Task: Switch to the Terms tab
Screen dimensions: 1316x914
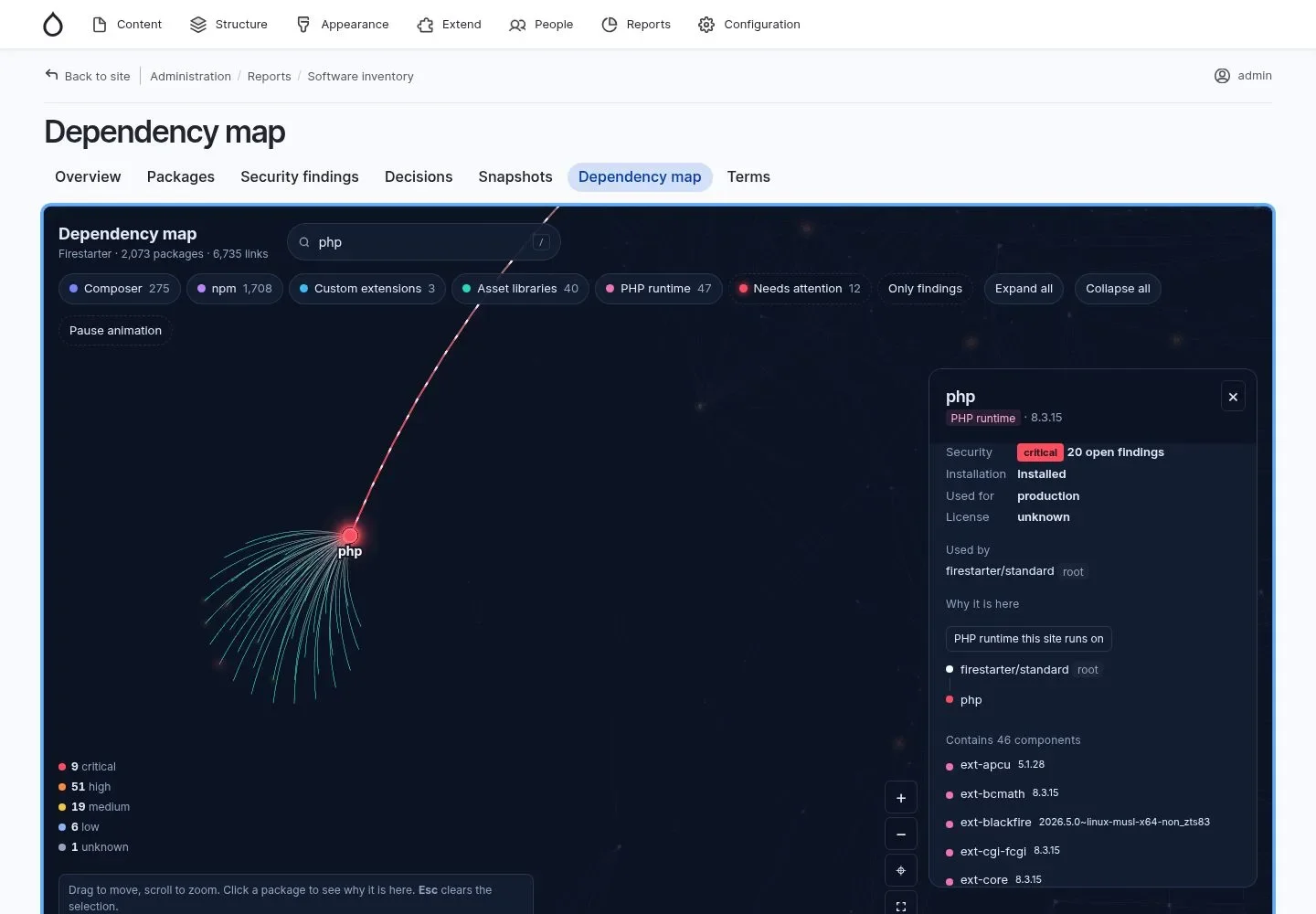Action: (748, 177)
